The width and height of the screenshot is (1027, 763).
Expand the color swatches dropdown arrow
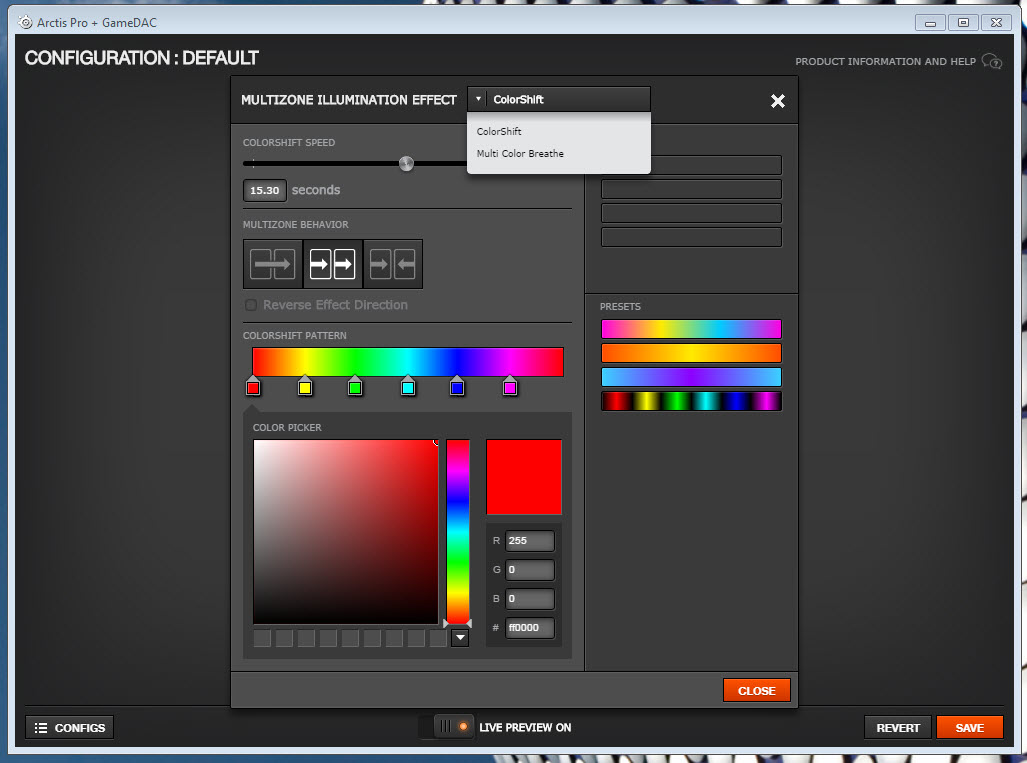[460, 637]
